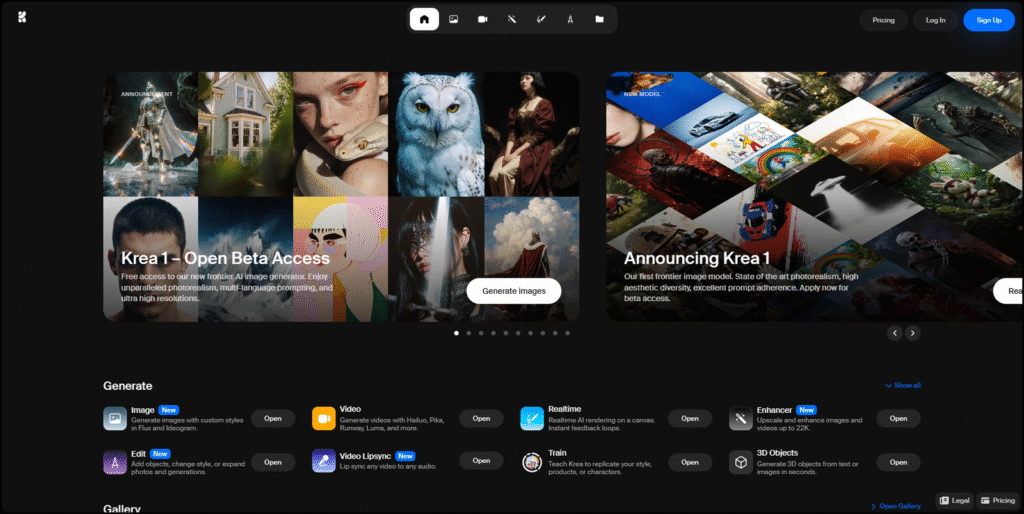Screen dimensions: 1024x514
Task: Select the second carousel pagination dot
Action: (469, 333)
